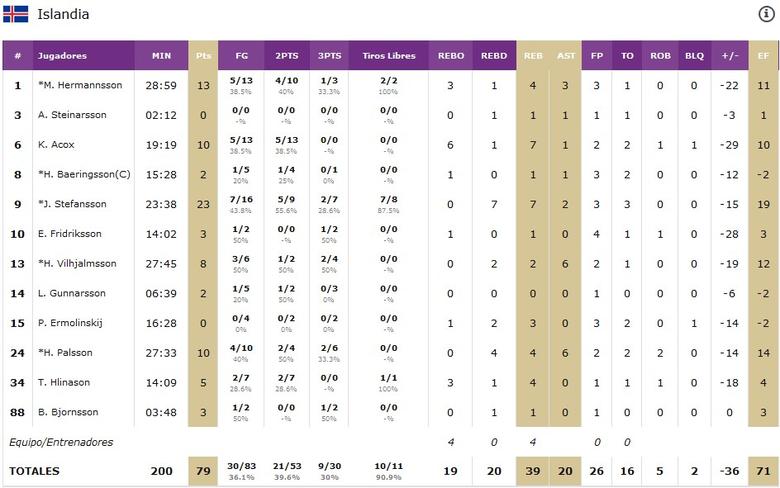Click the +/- column header
The image size is (780, 488).
coord(729,56)
